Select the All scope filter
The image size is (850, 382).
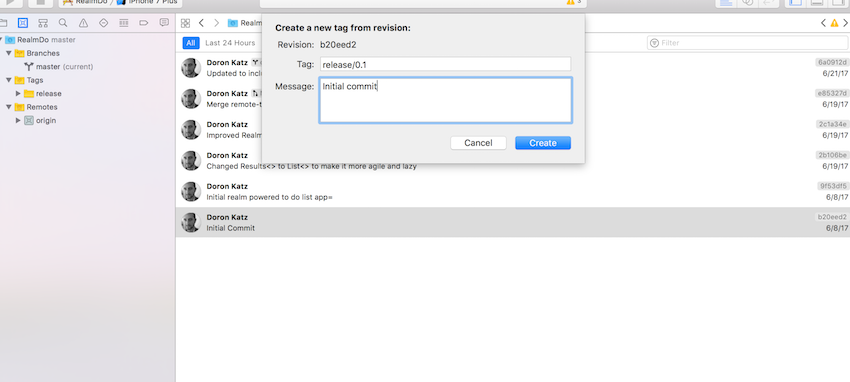coord(191,43)
